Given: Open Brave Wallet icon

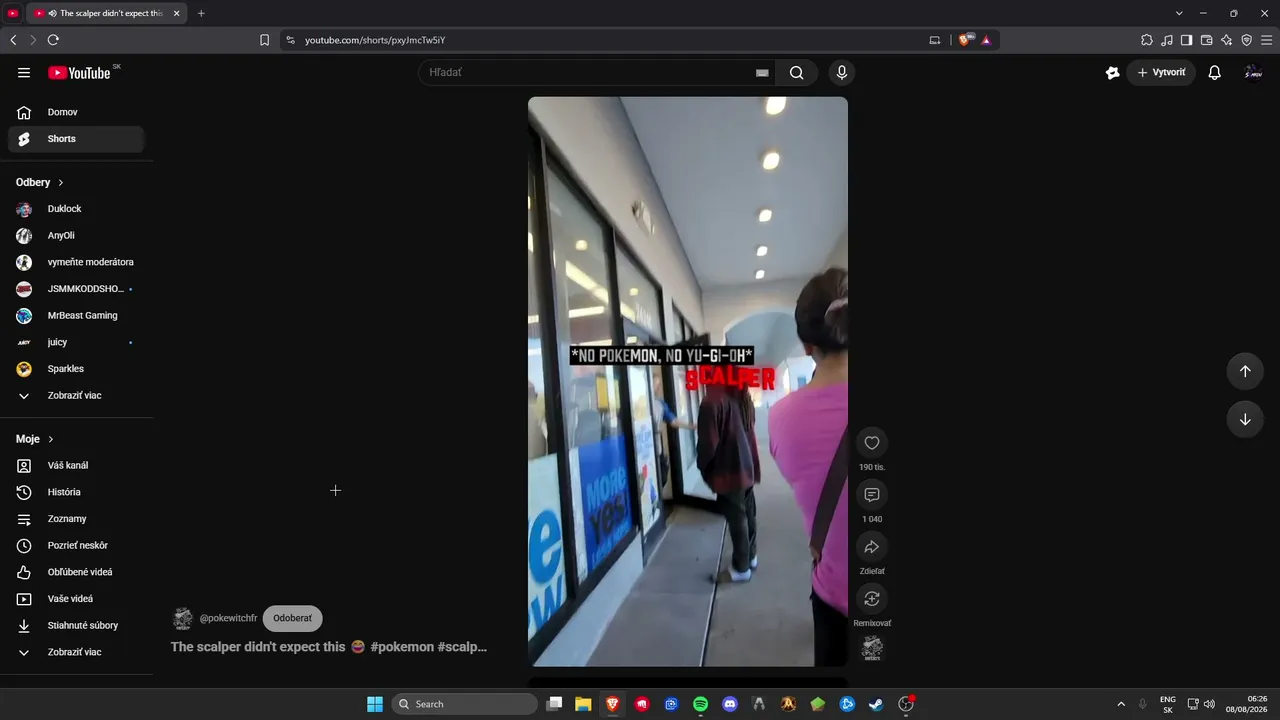Looking at the screenshot, I should [x=1207, y=40].
